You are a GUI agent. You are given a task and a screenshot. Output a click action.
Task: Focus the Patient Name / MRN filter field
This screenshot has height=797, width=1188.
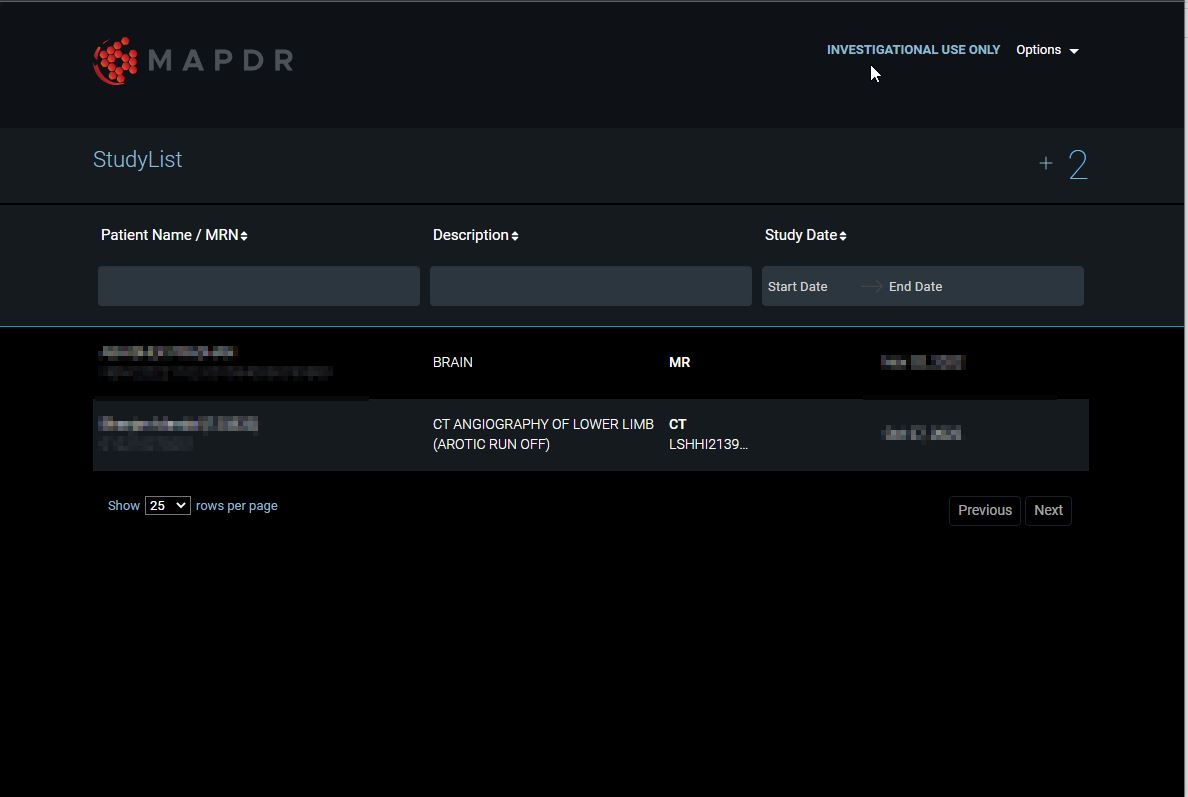(258, 286)
